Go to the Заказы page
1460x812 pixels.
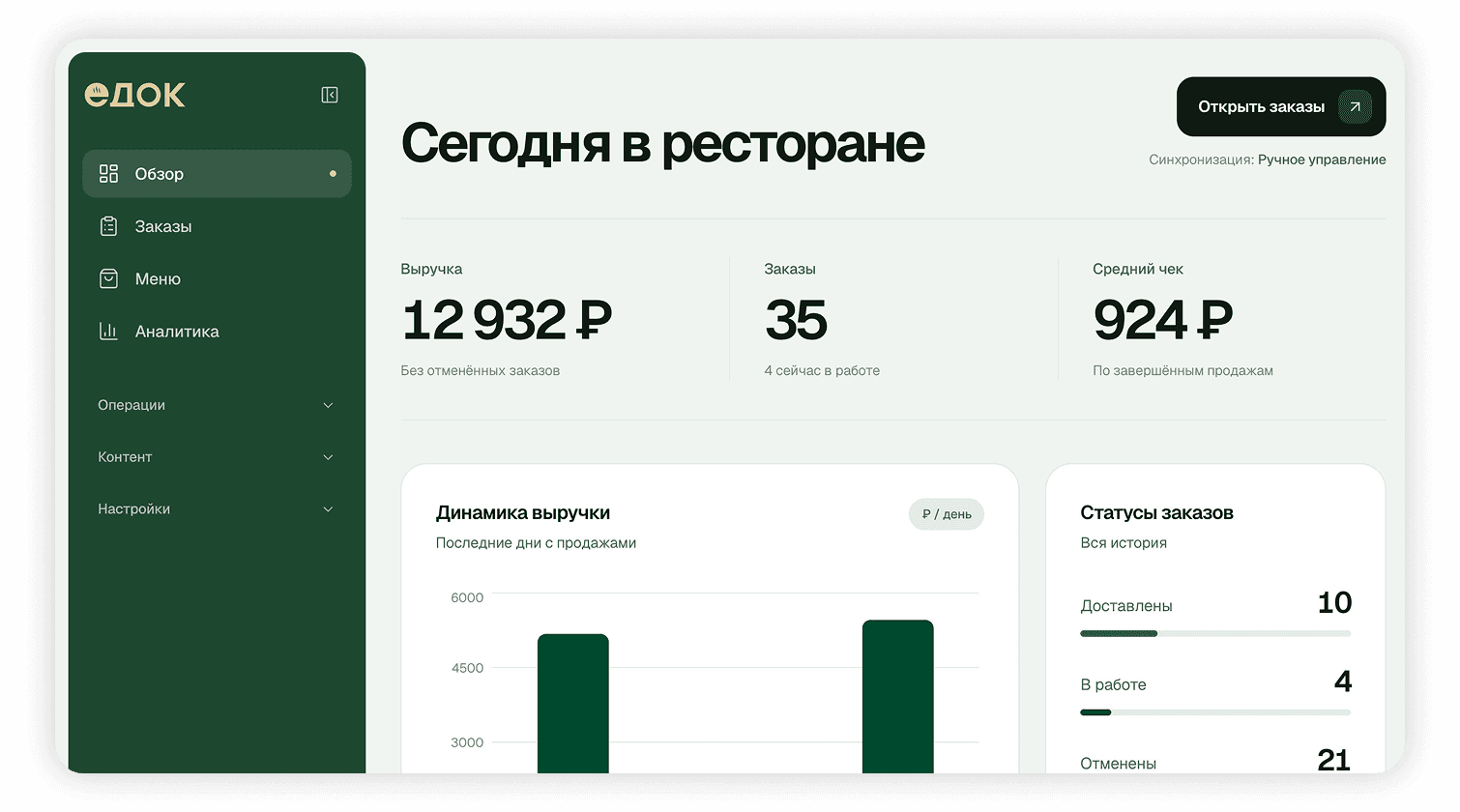(217, 226)
